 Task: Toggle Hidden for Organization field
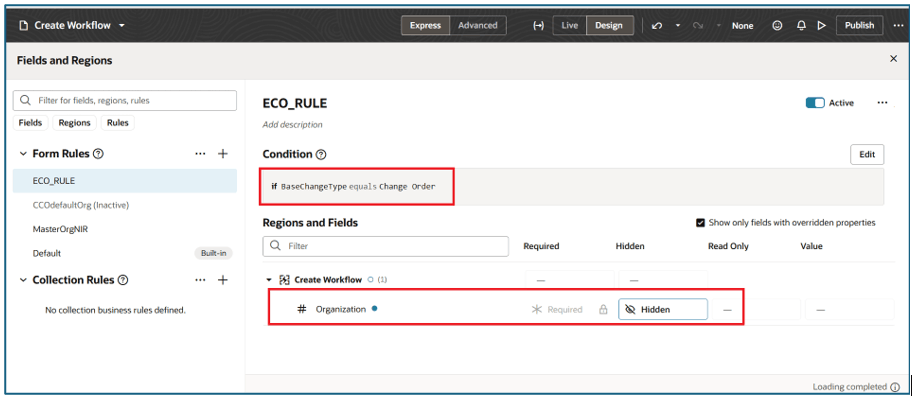tap(663, 310)
